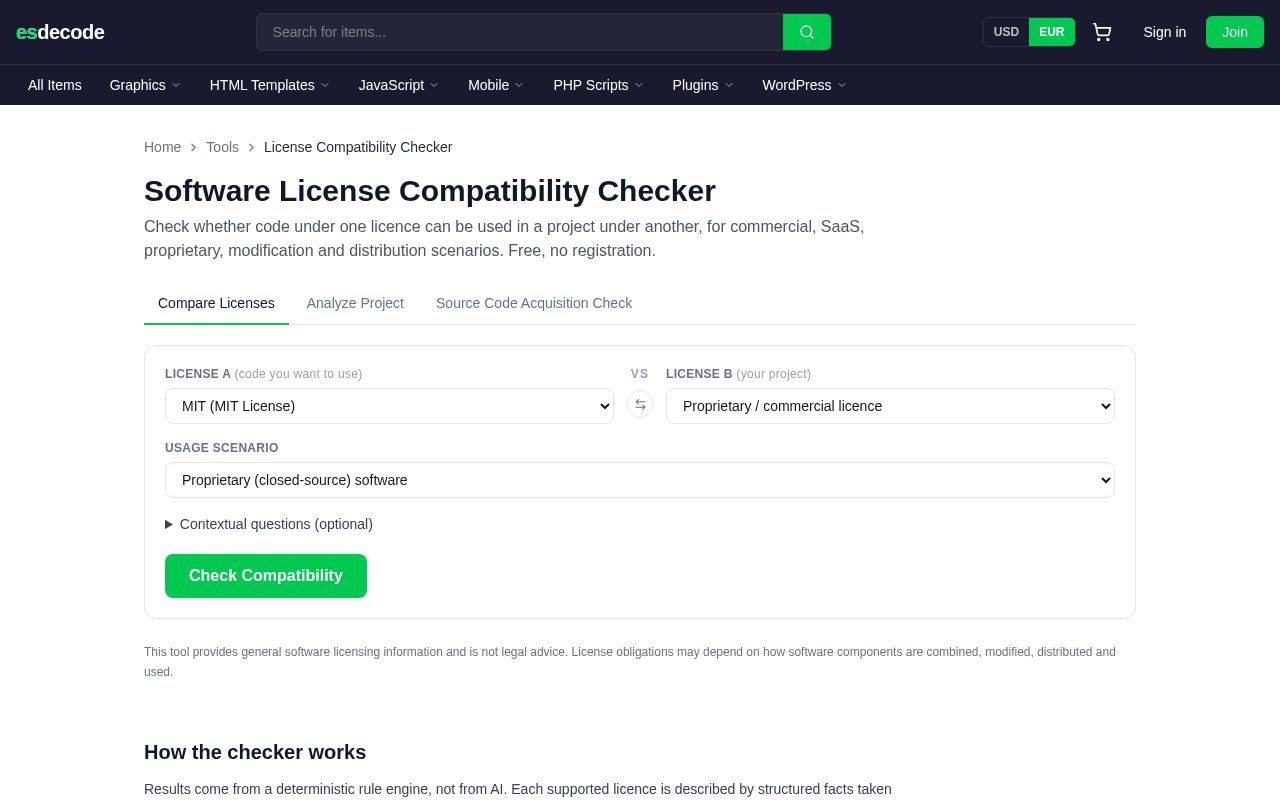The width and height of the screenshot is (1280, 800).
Task: Expand the Mobile menu
Action: click(x=496, y=85)
